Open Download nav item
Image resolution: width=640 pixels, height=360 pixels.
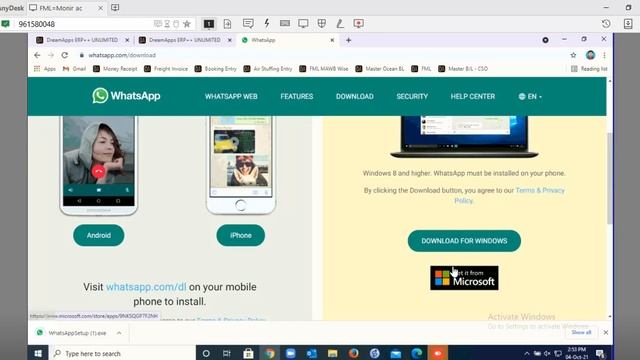click(x=355, y=97)
